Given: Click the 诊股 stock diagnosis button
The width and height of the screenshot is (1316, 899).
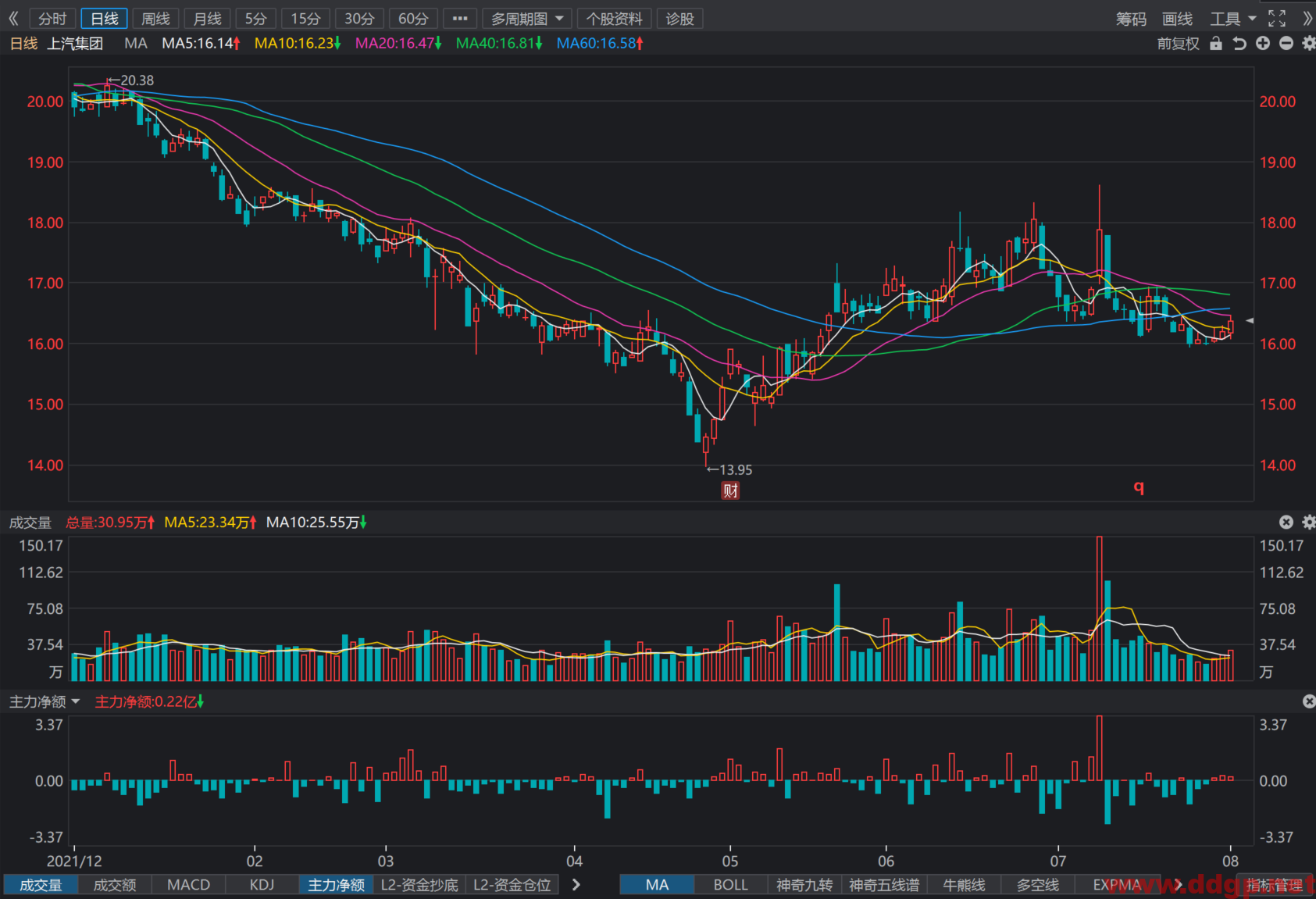Looking at the screenshot, I should (x=679, y=19).
